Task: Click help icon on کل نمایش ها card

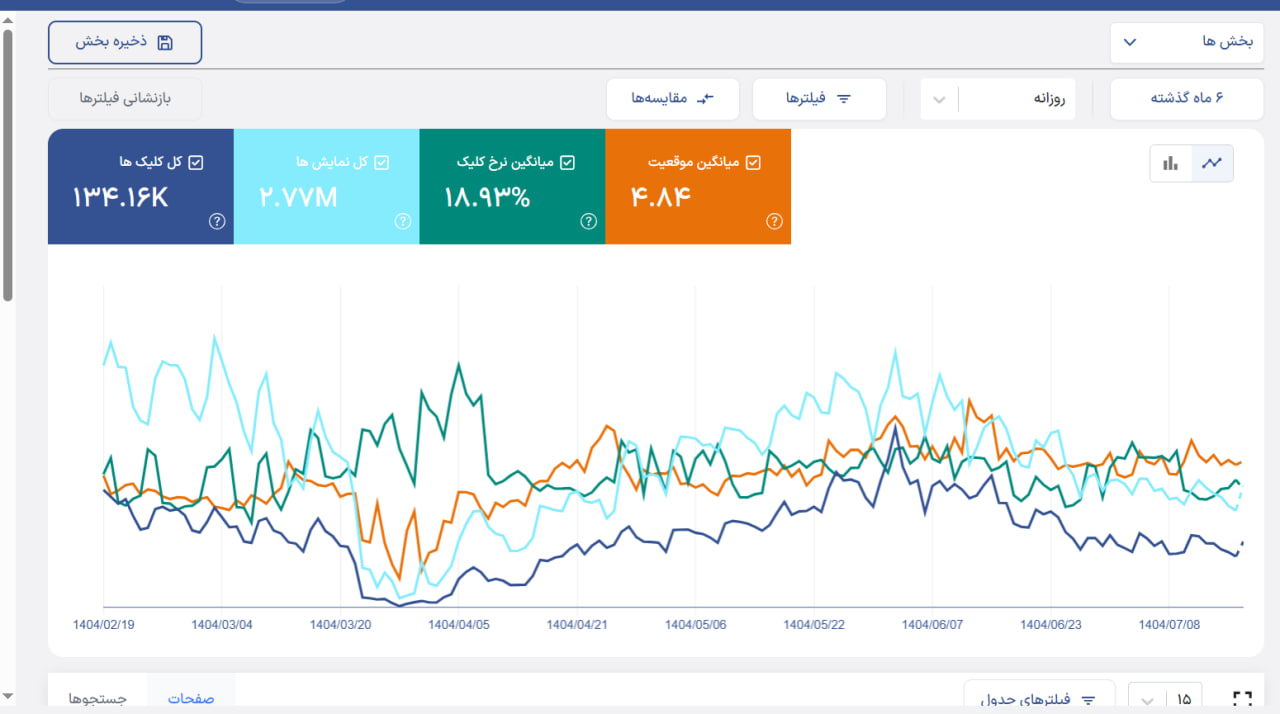Action: coord(402,222)
